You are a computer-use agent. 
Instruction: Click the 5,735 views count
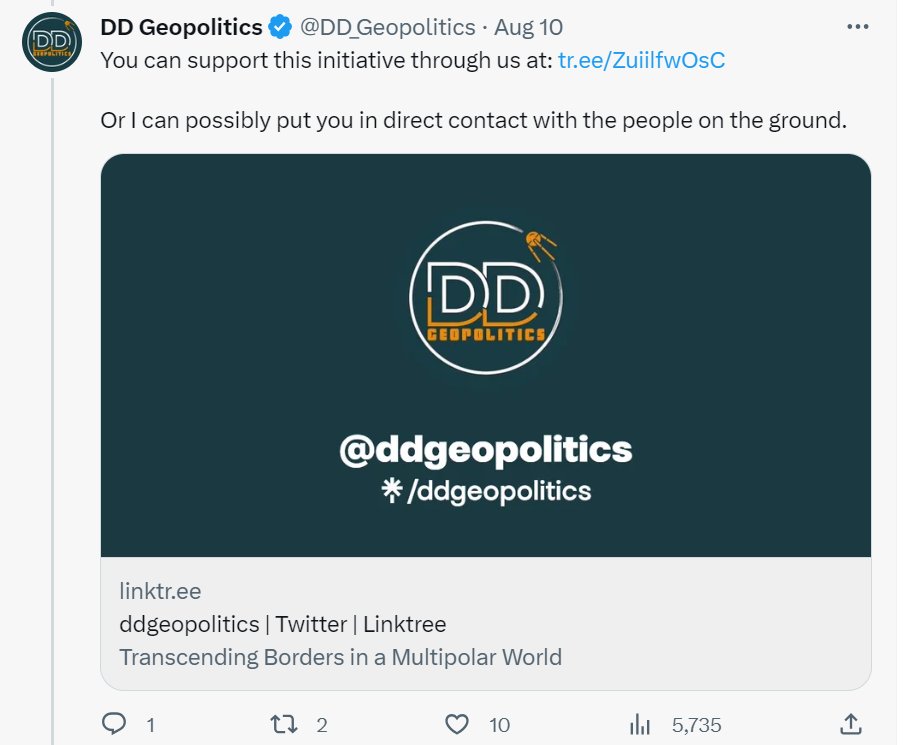[697, 725]
